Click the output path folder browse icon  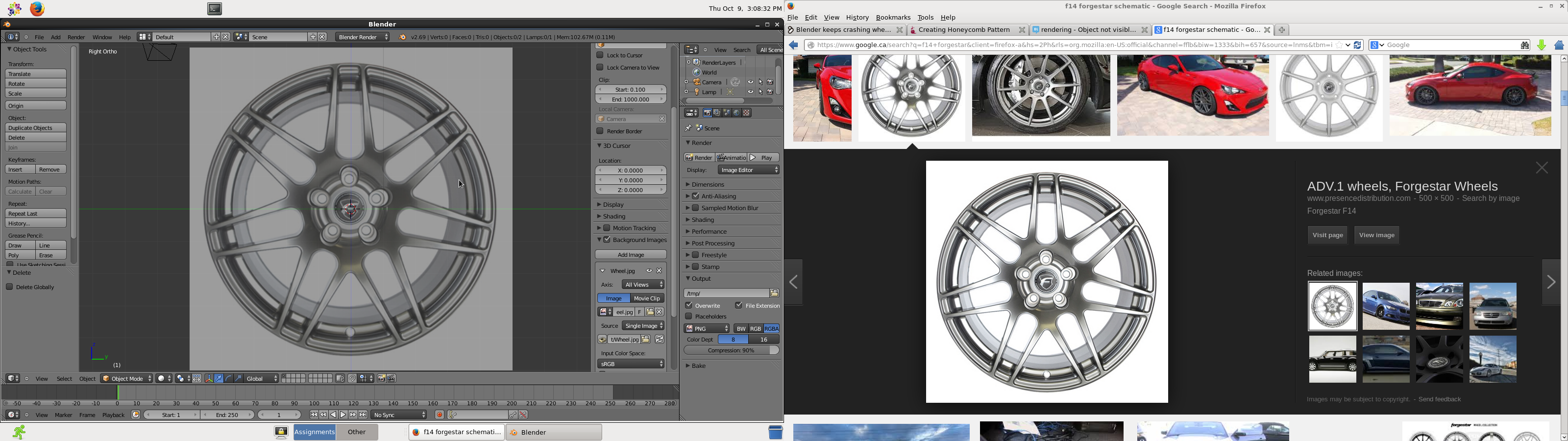click(774, 293)
